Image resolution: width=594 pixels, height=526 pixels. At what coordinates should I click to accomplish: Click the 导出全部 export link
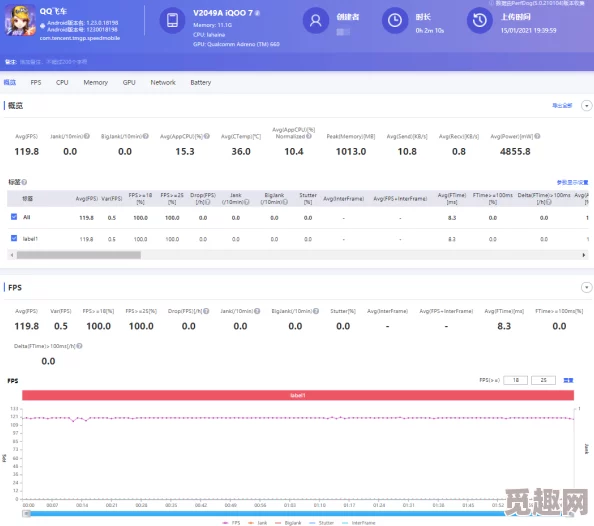562,105
